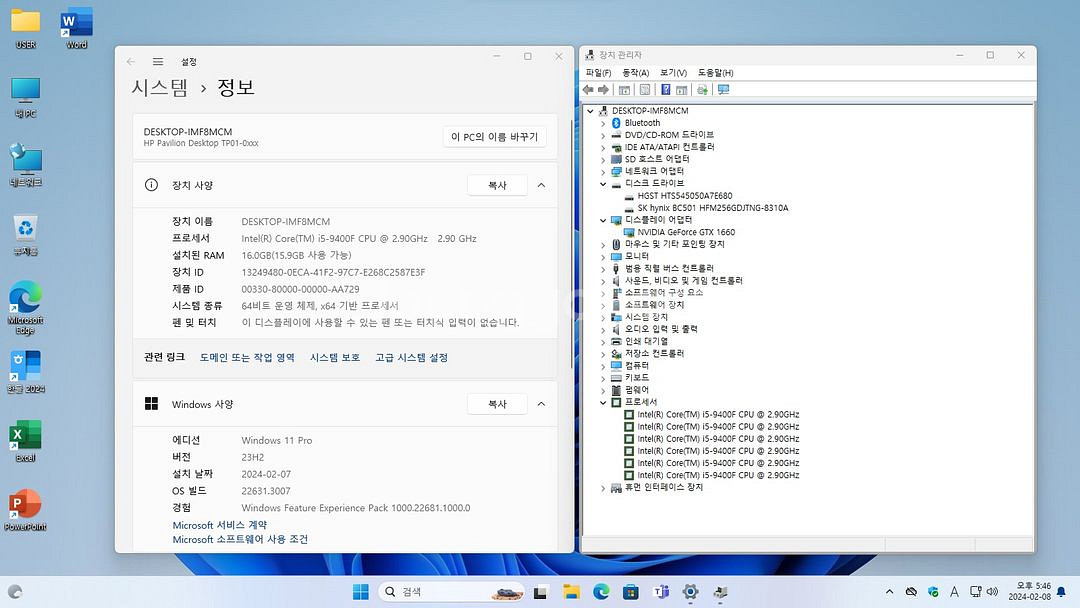This screenshot has height=608, width=1080.
Task: Open the Edge browser in the taskbar
Action: coord(601,591)
